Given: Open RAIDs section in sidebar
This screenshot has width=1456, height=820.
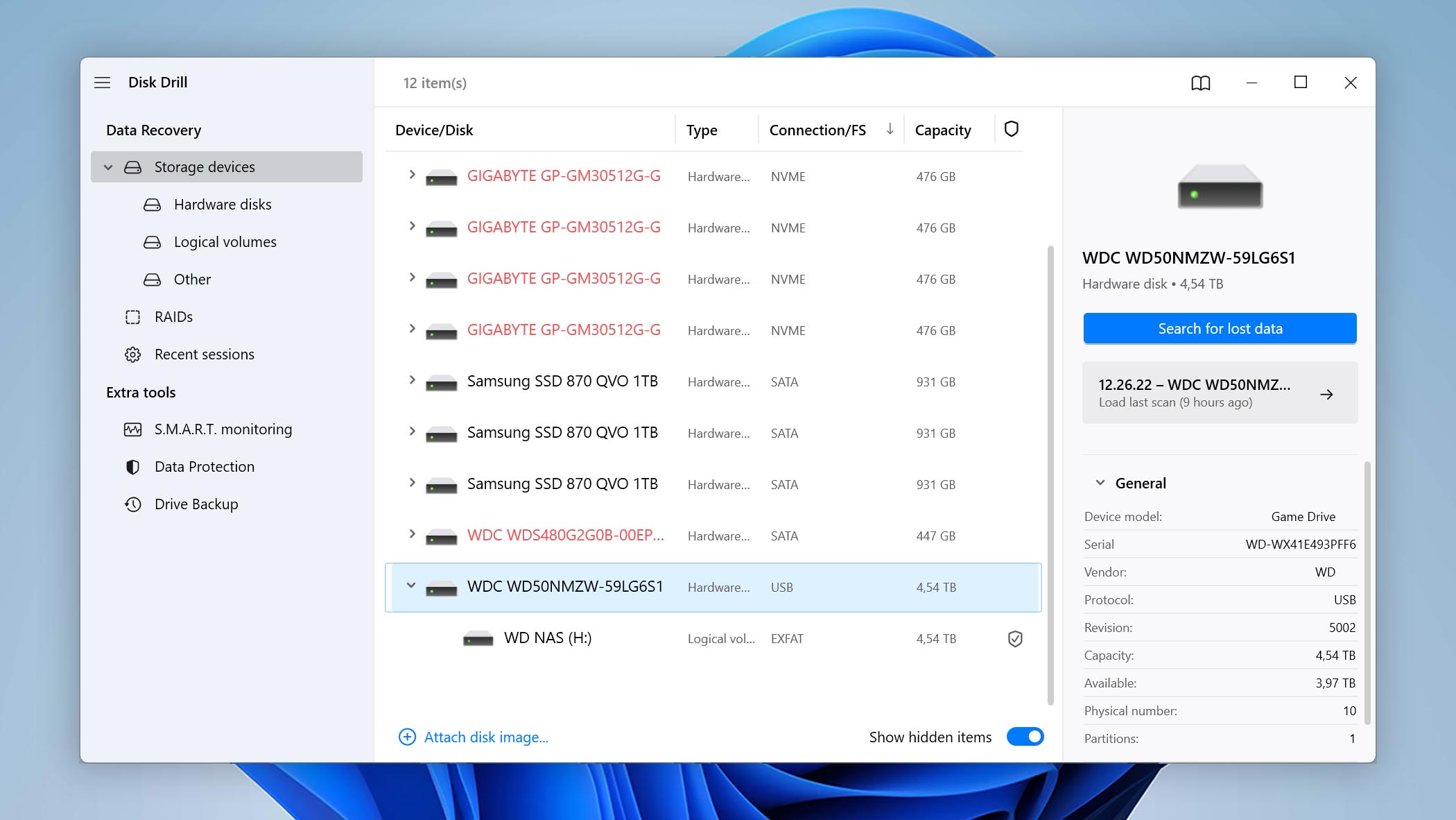Looking at the screenshot, I should click(173, 317).
